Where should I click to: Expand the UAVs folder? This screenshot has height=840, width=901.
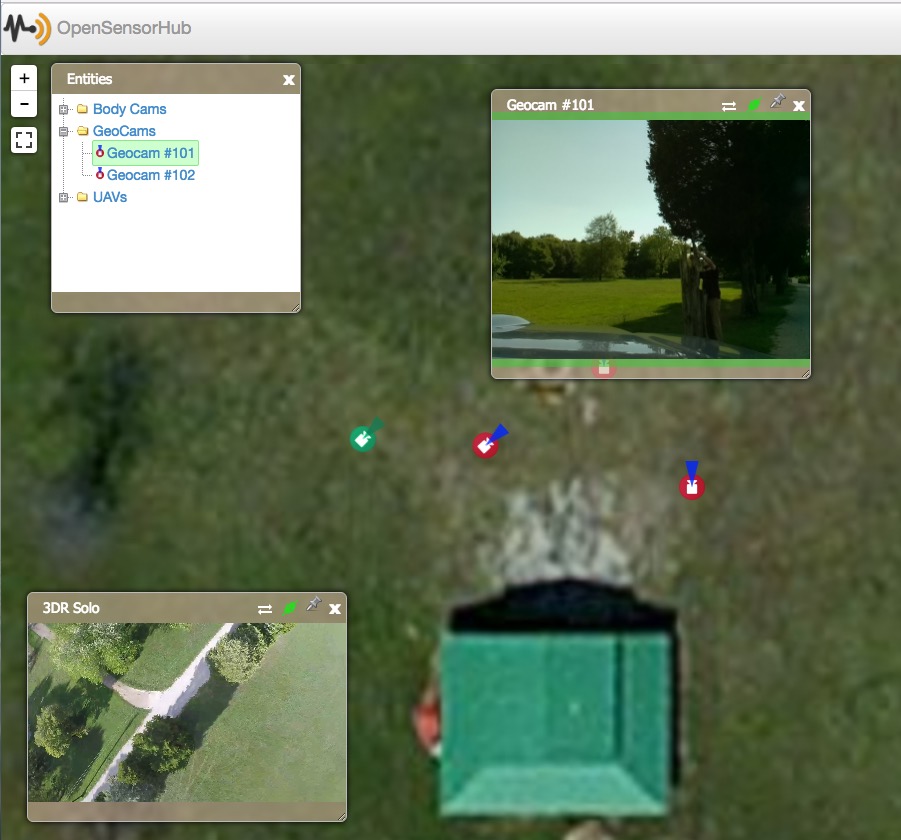coord(63,197)
